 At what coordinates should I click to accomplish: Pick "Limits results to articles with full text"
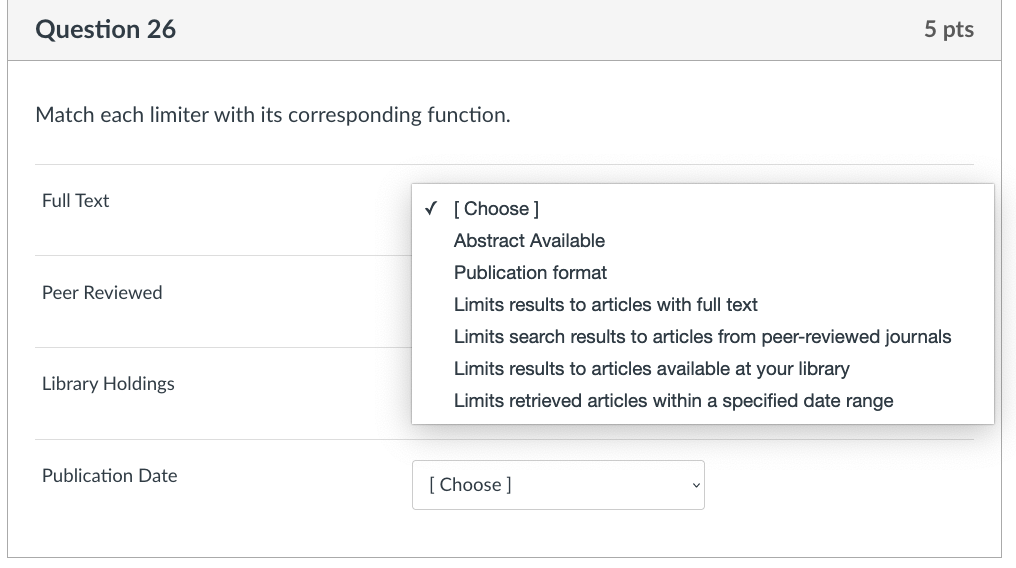click(605, 305)
